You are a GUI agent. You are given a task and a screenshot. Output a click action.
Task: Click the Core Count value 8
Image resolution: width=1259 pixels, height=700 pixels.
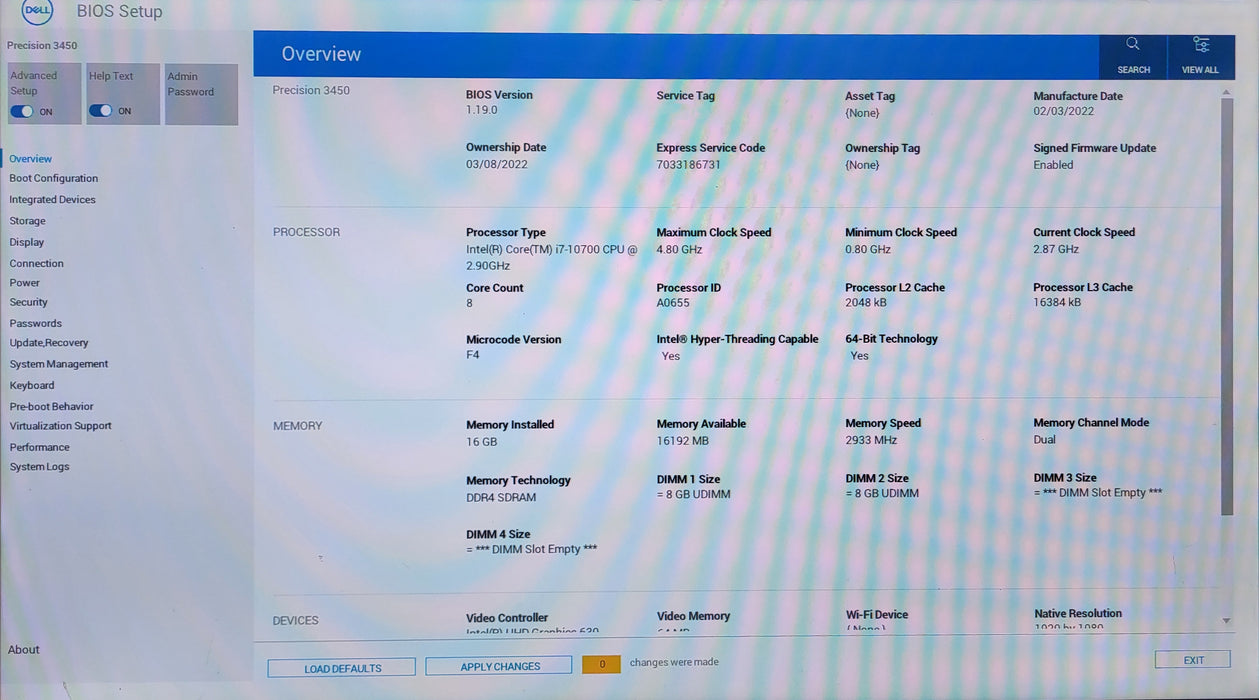(x=470, y=303)
